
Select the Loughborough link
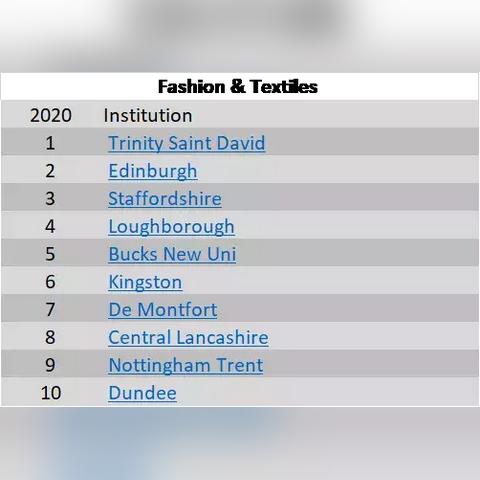(x=171, y=227)
